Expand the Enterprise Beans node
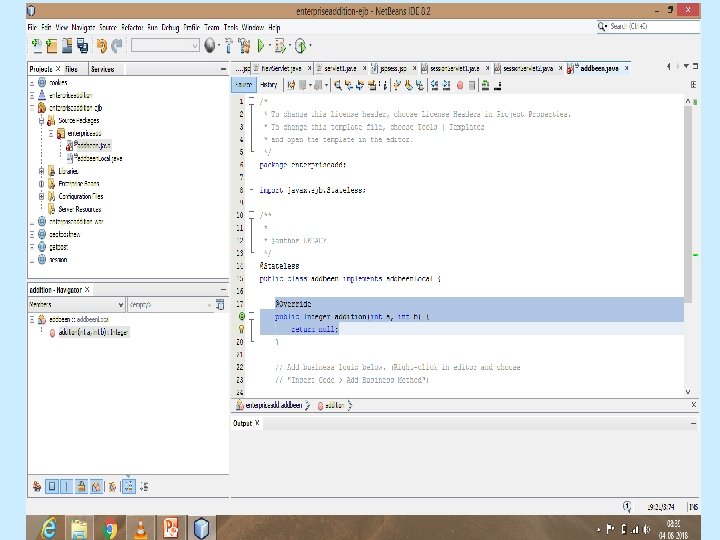The width and height of the screenshot is (720, 540). click(41, 184)
